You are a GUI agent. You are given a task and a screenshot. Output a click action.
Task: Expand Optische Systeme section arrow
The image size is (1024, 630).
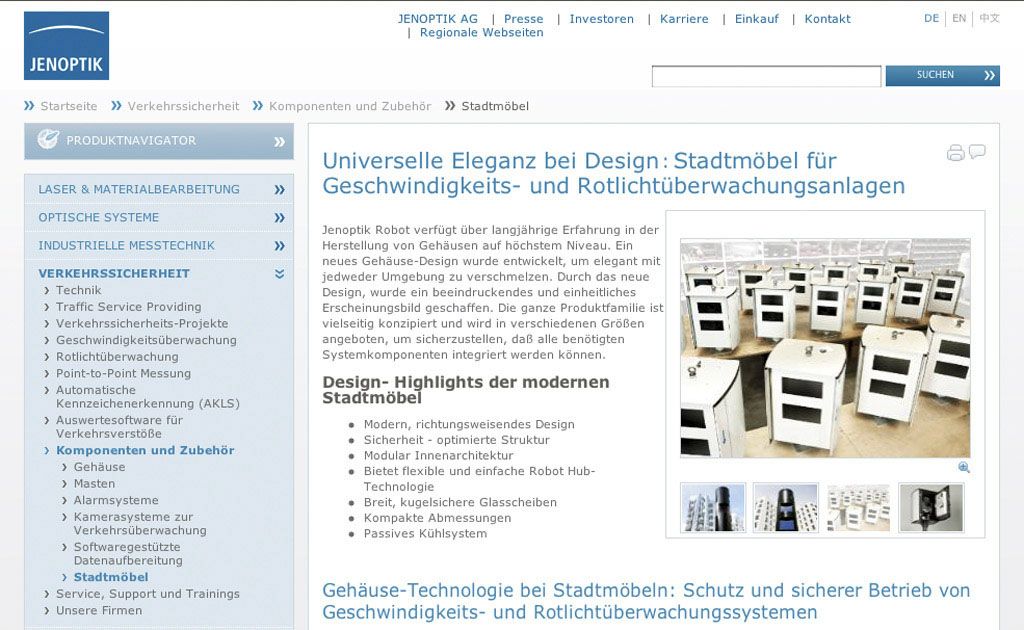point(280,217)
